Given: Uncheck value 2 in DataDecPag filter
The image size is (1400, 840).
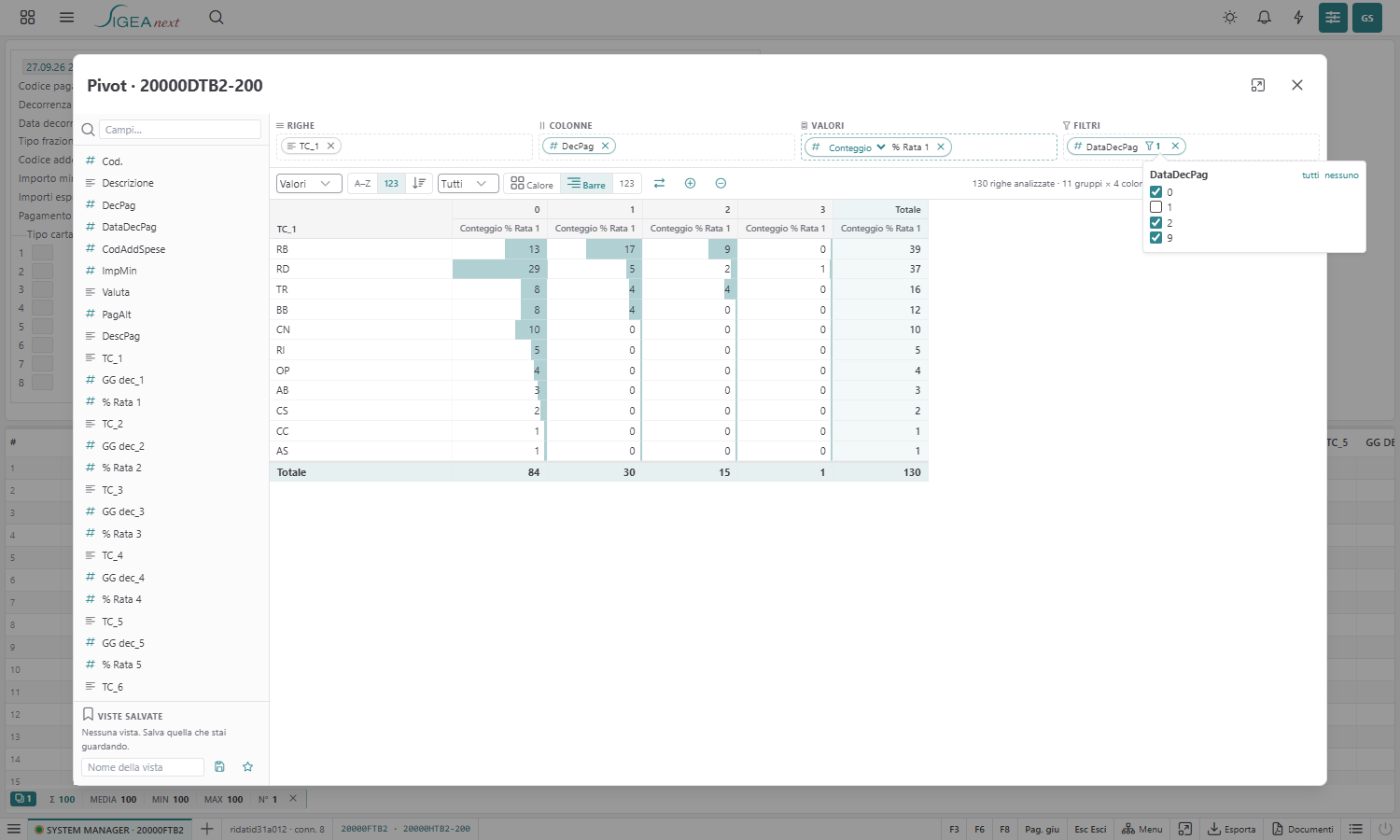Looking at the screenshot, I should (x=1155, y=223).
